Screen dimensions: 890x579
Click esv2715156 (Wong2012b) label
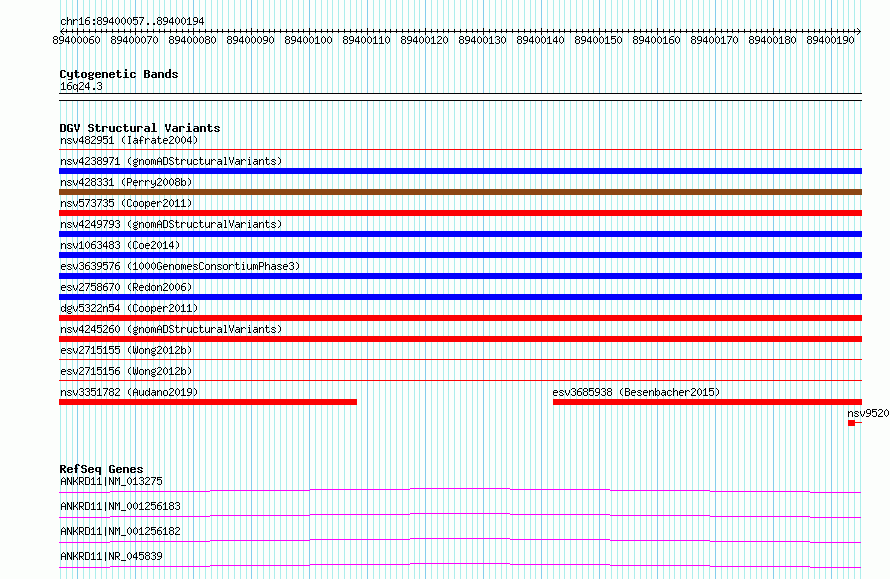126,371
